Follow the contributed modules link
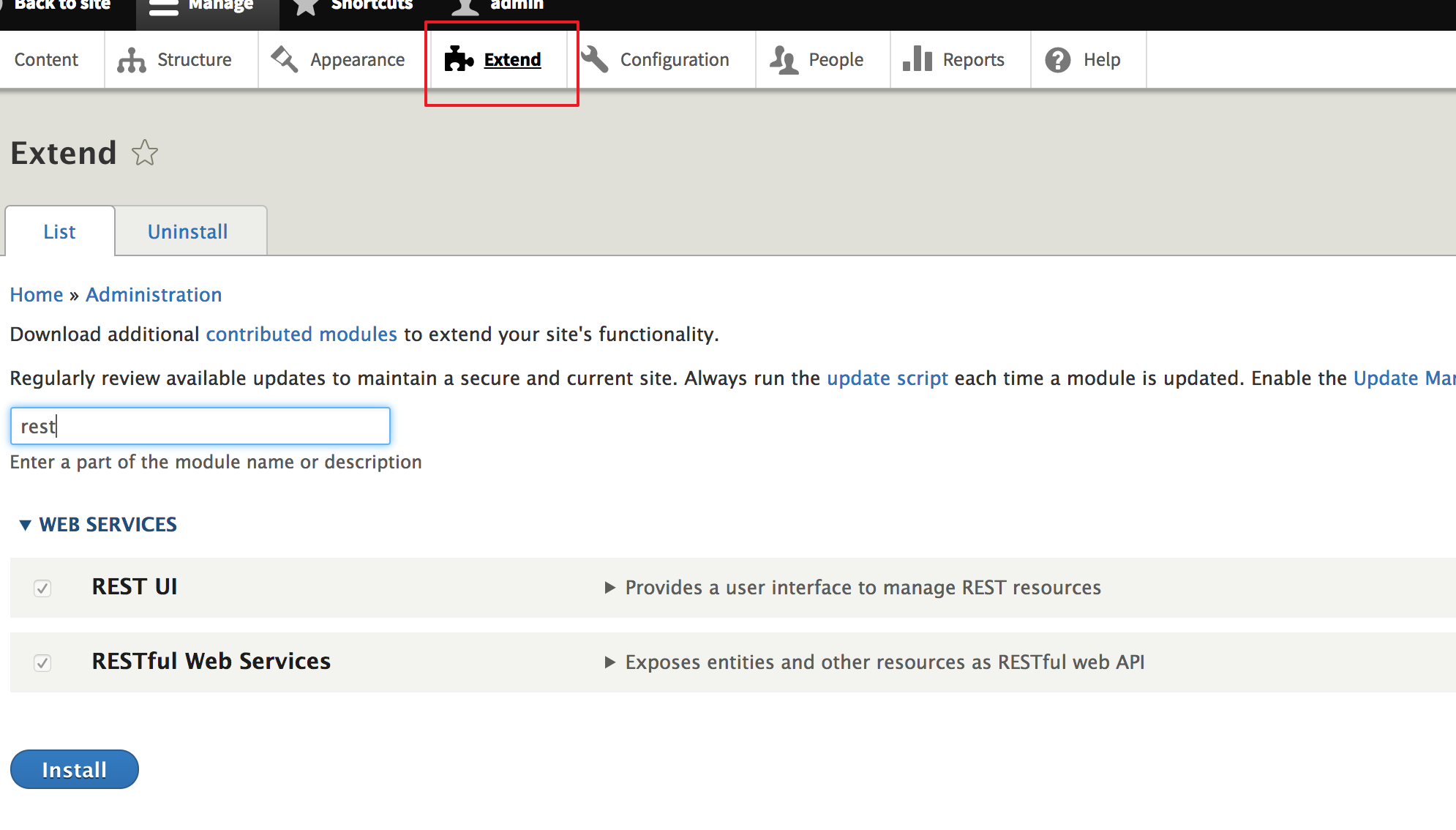1456x830 pixels. click(301, 334)
